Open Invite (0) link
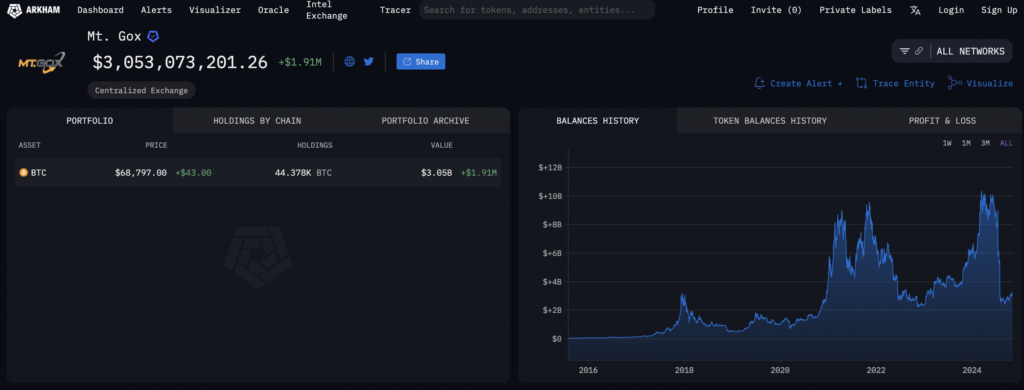The image size is (1024, 390). (776, 10)
